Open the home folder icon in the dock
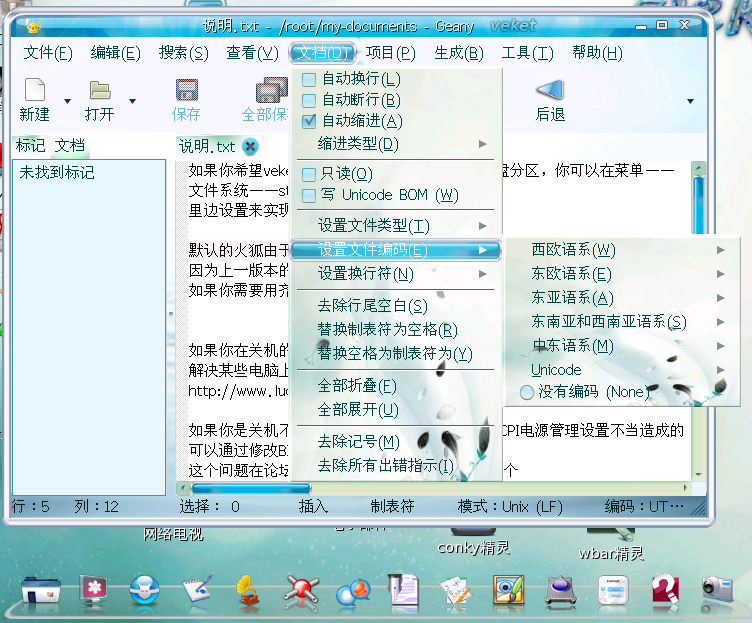Screen dimensions: 752x623 [41, 589]
